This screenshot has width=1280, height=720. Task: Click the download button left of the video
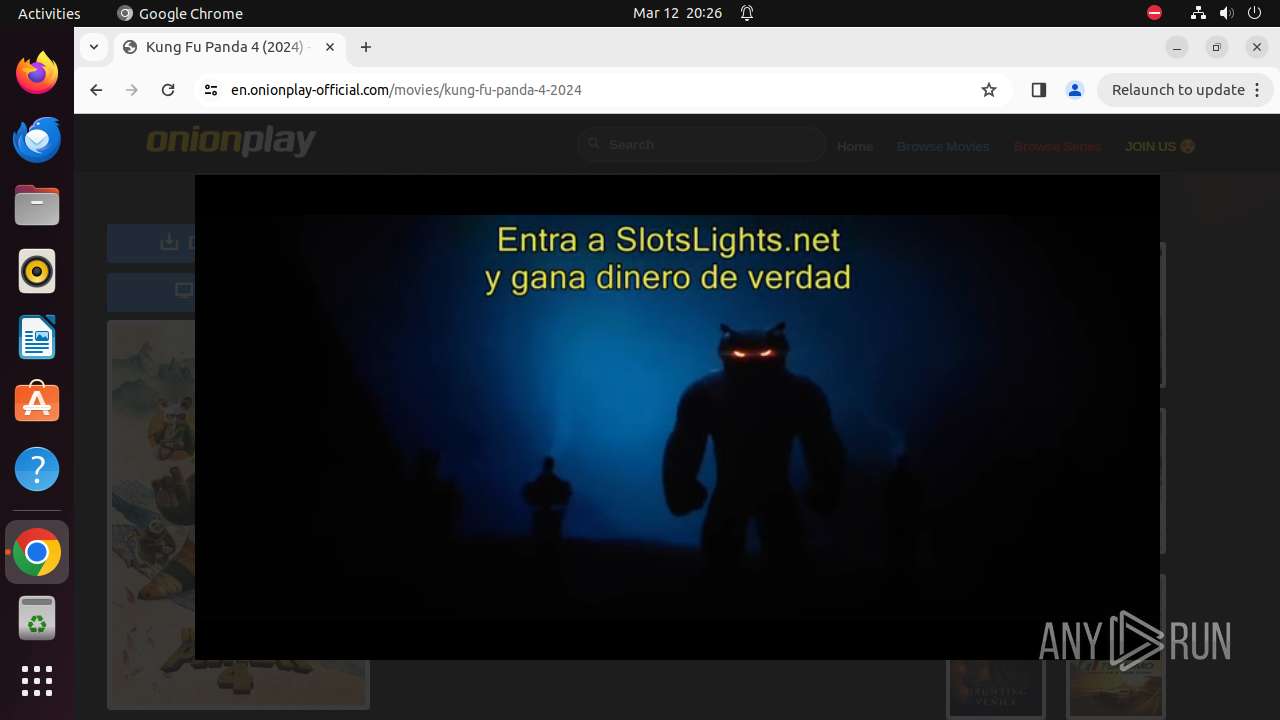pos(151,243)
